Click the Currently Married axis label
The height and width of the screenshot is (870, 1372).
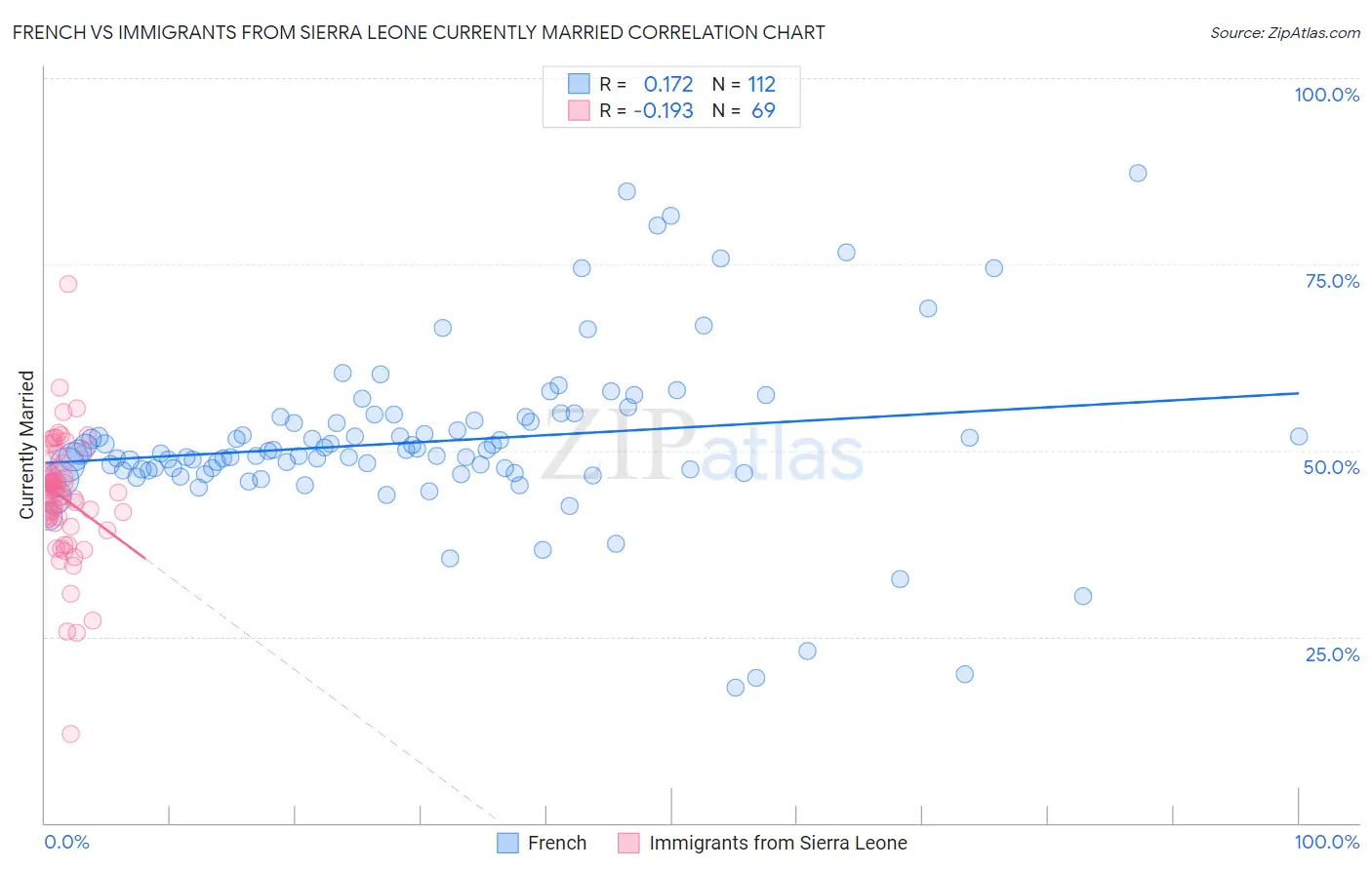click(27, 445)
